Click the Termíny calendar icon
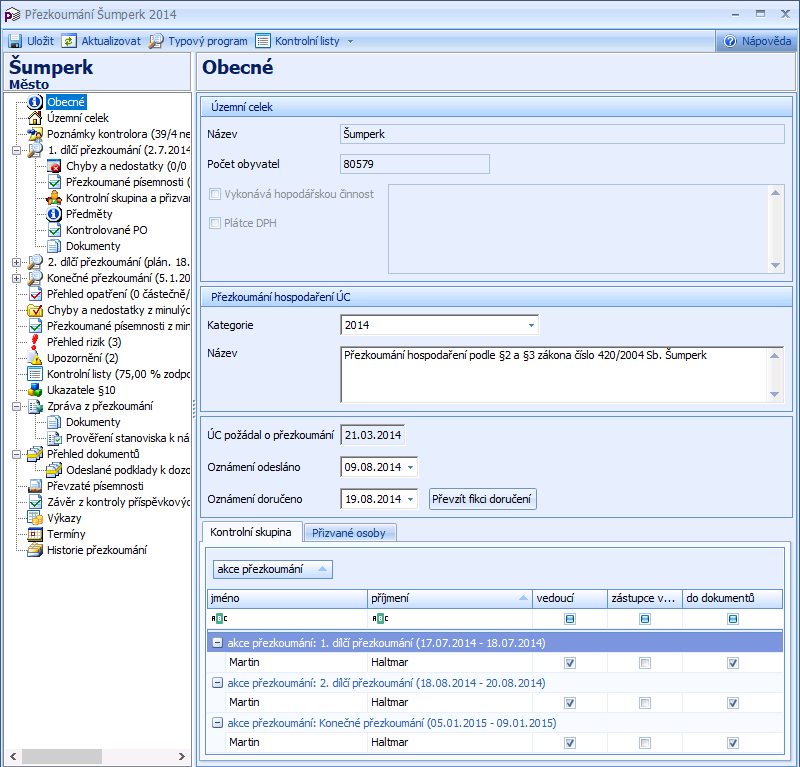This screenshot has height=767, width=800. click(35, 534)
